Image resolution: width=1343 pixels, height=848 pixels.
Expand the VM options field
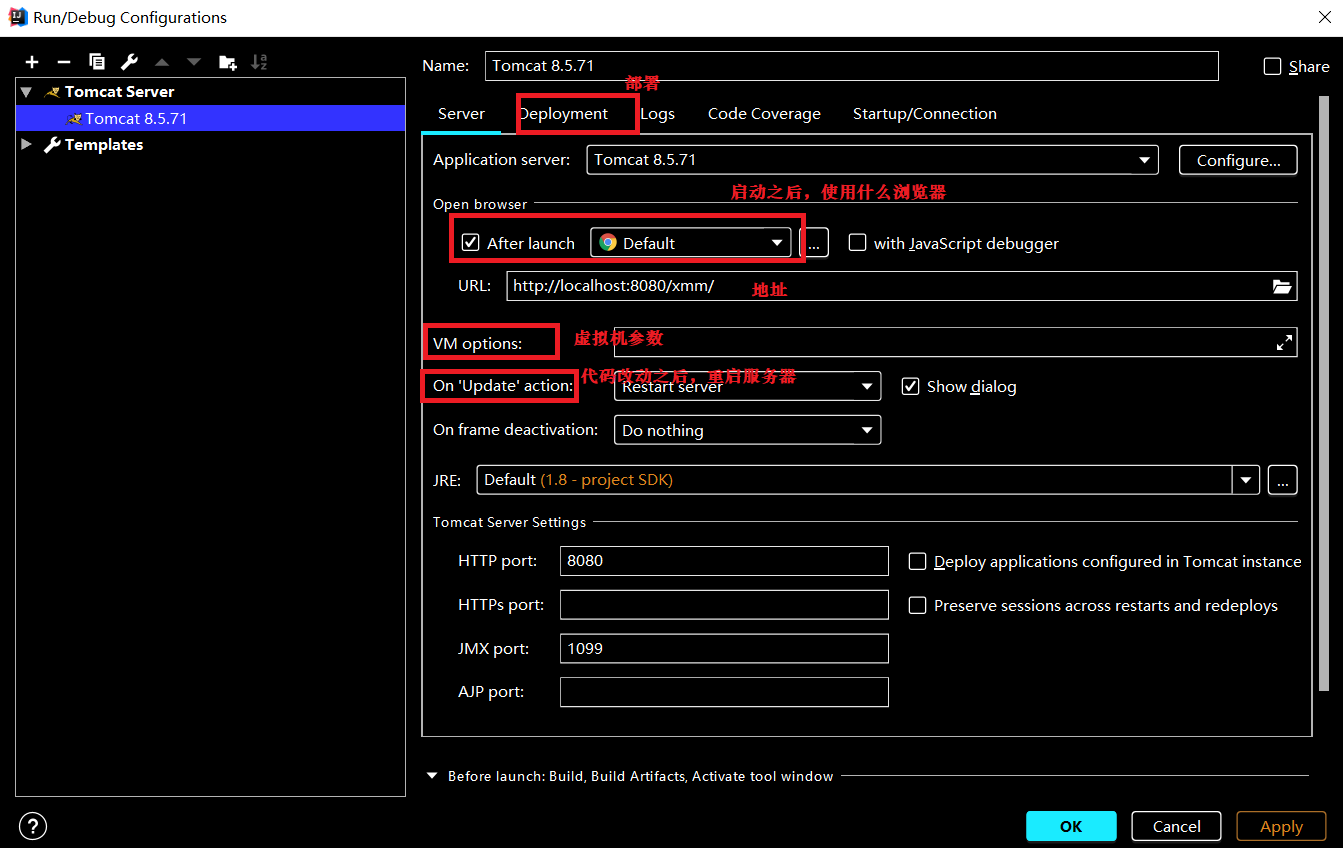click(x=1284, y=343)
